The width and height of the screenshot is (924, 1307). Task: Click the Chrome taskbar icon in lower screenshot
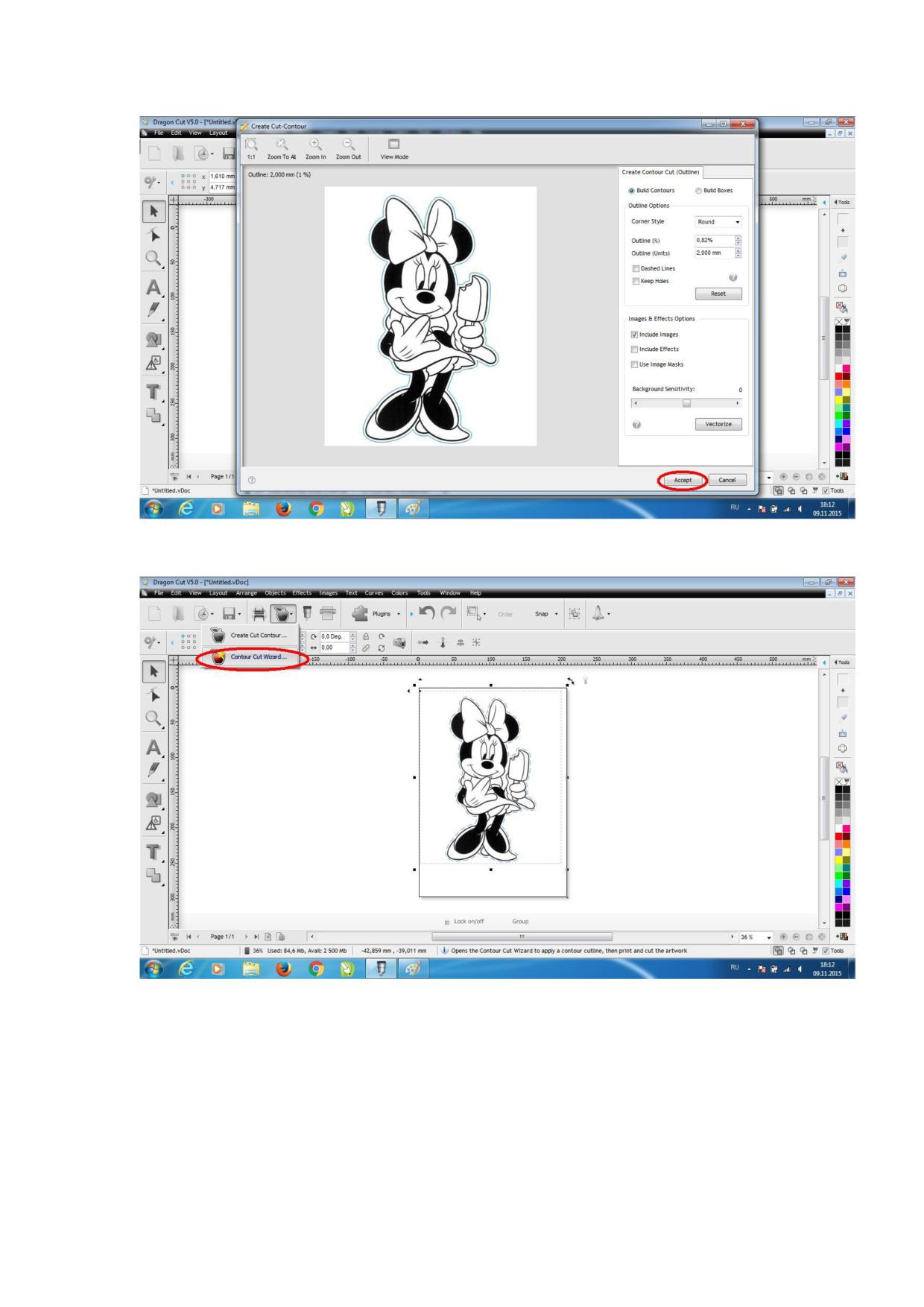coord(317,969)
